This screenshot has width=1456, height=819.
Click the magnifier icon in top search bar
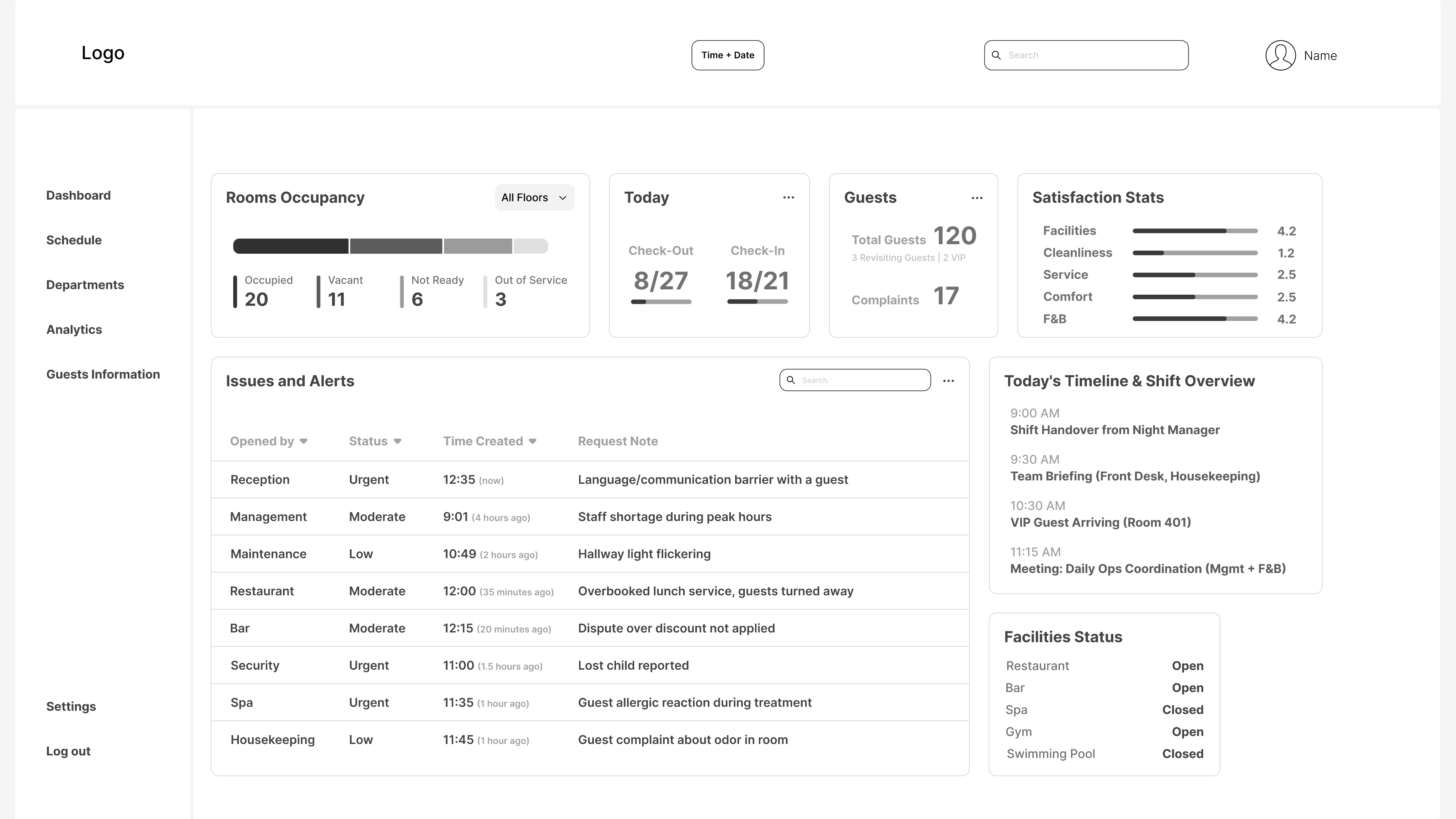(x=996, y=55)
